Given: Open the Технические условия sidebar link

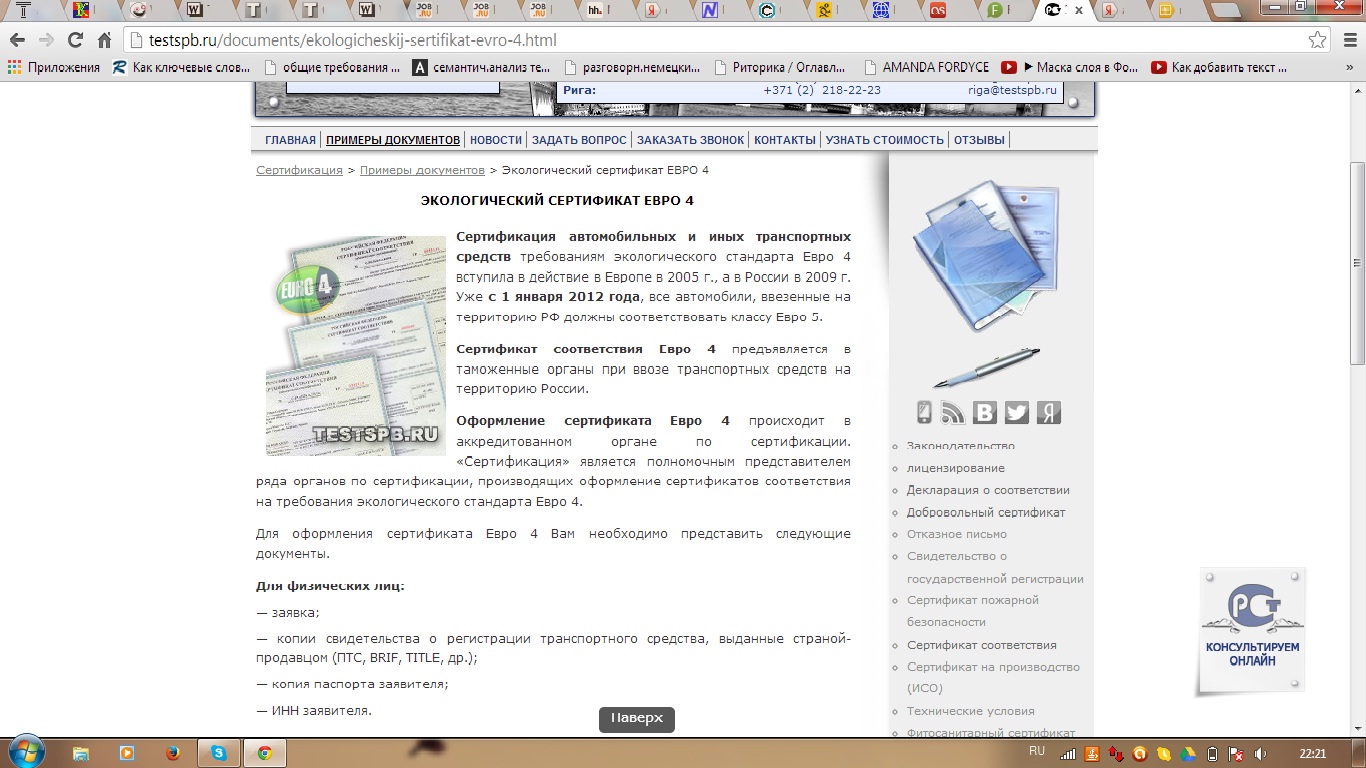Looking at the screenshot, I should pos(971,711).
